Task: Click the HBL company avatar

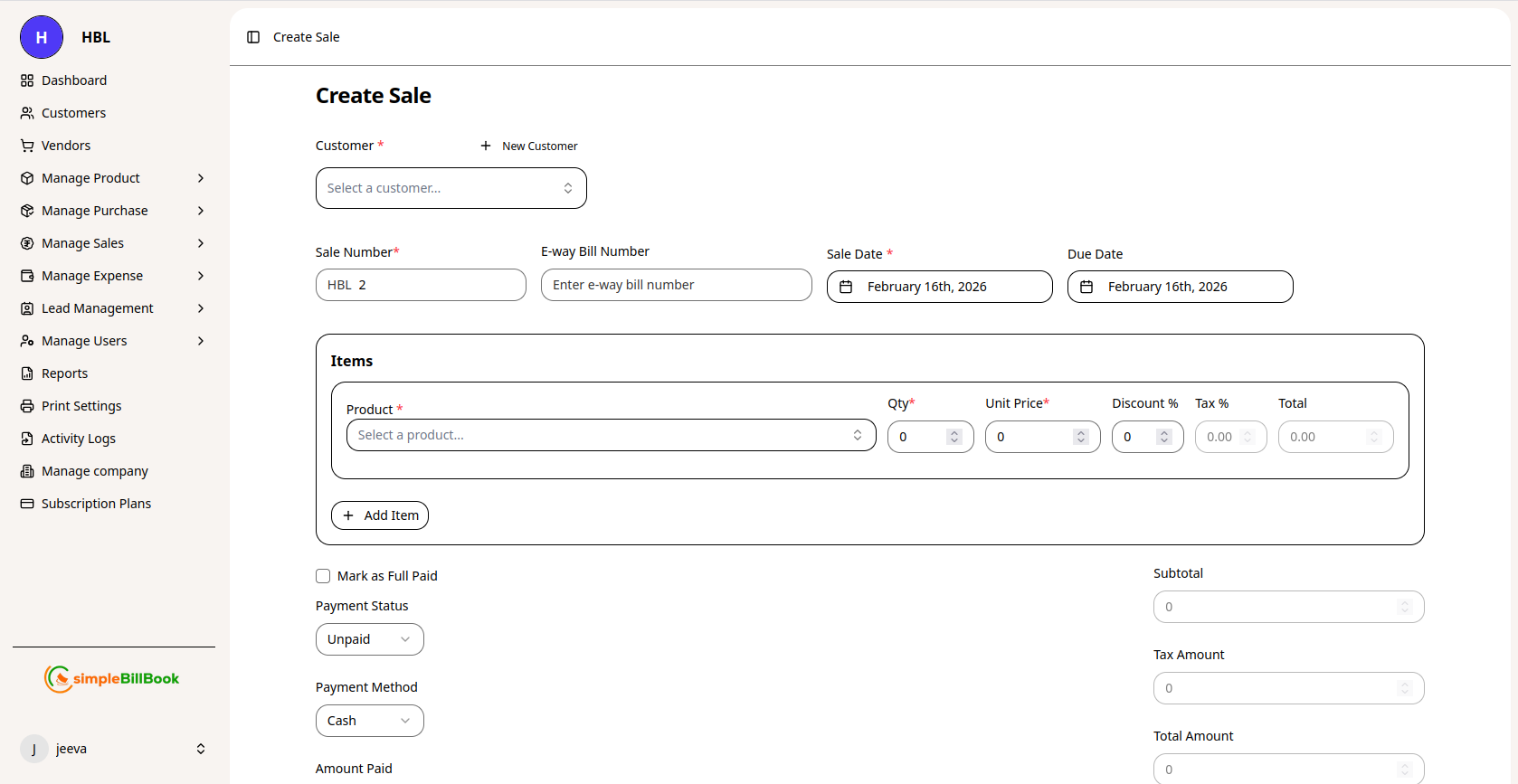Action: coord(42,37)
